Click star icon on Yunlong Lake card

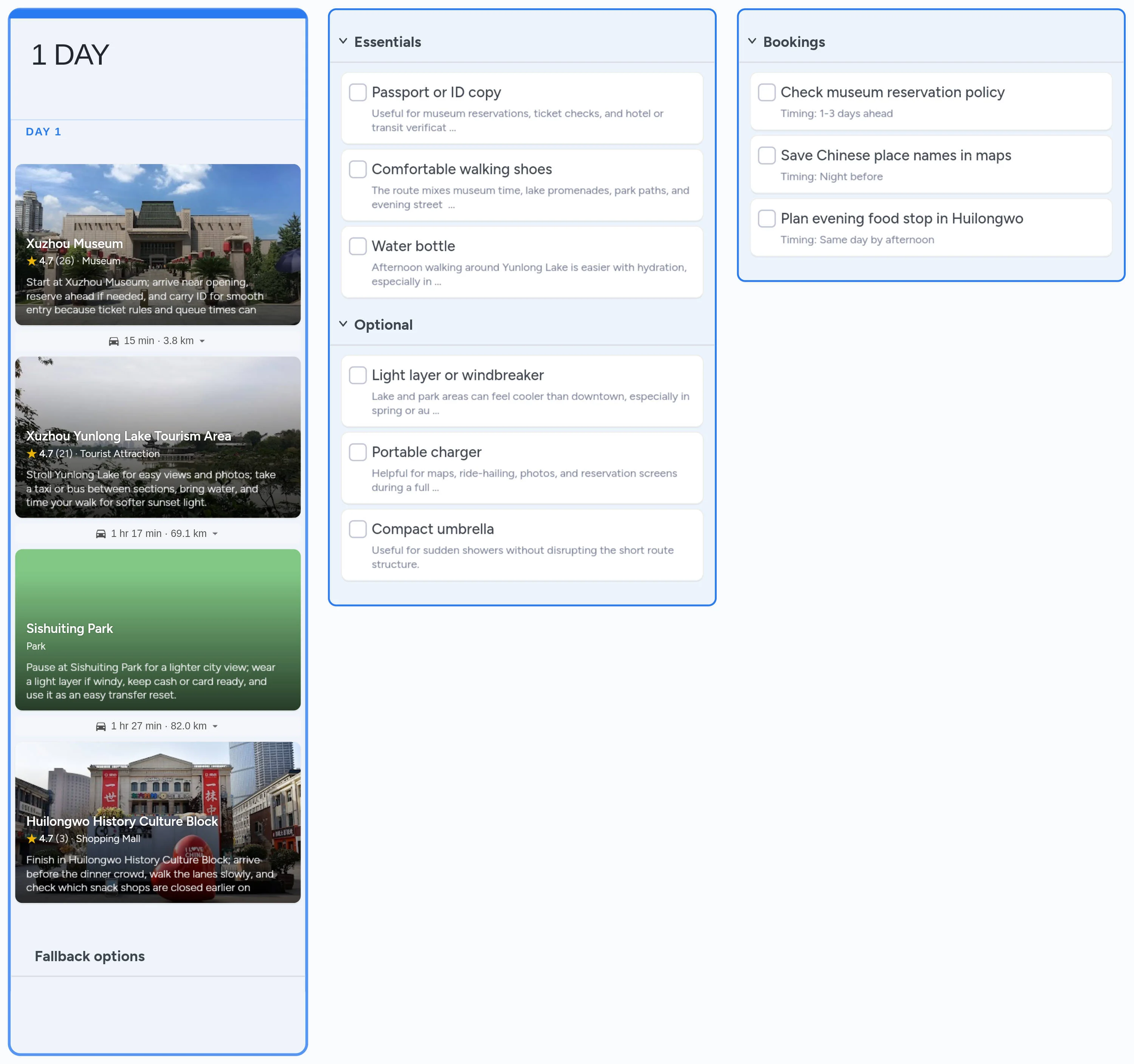point(31,454)
